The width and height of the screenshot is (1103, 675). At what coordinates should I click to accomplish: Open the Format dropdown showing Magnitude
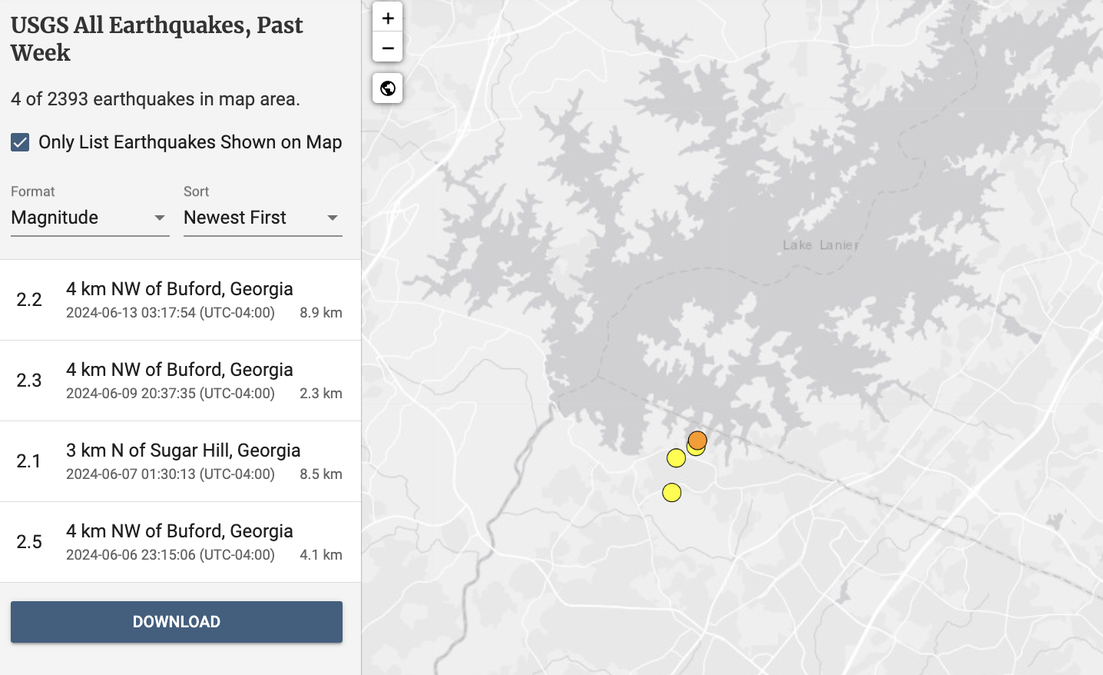[x=89, y=218]
